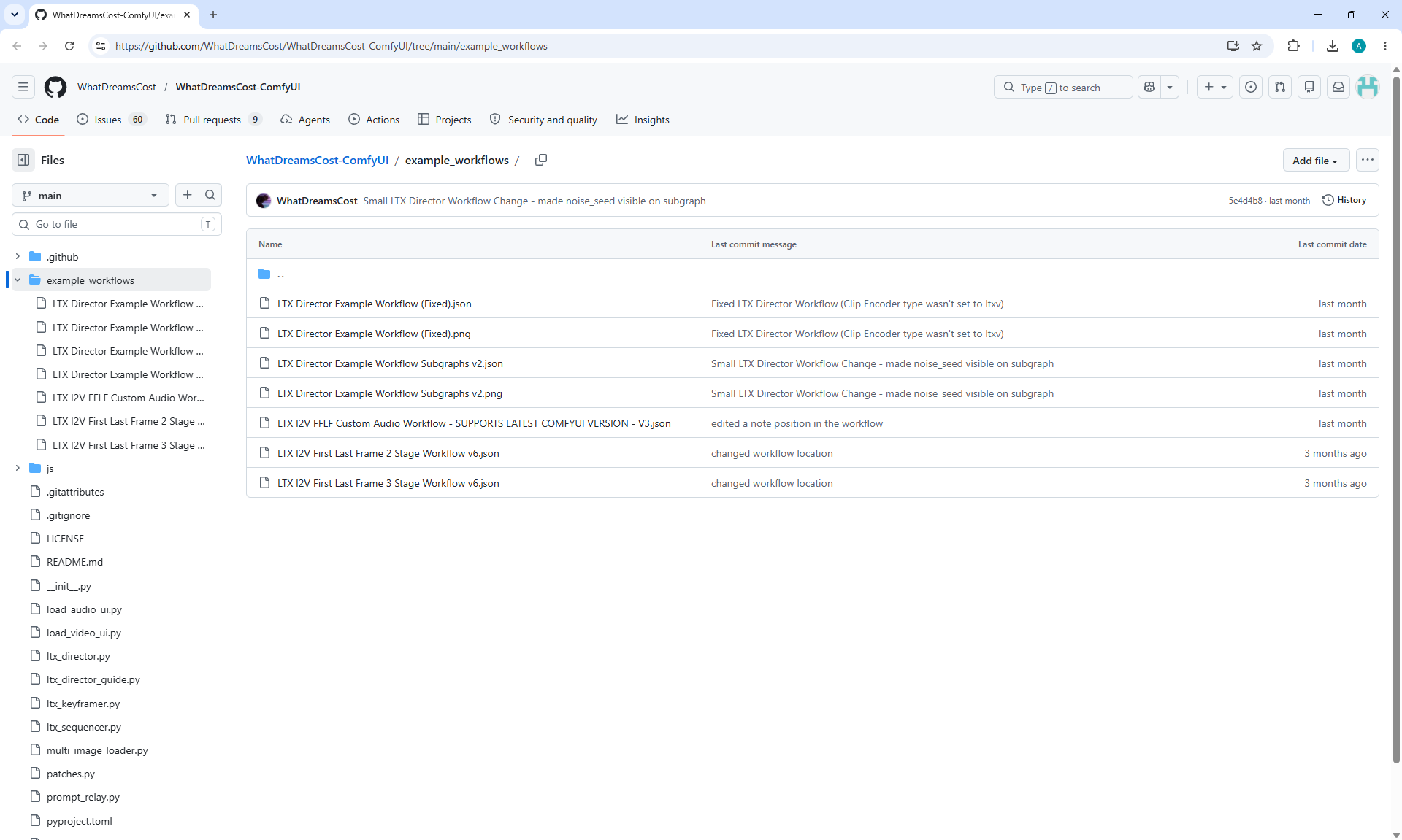Open the WhatDreamsCost owner link in header

coord(117,87)
